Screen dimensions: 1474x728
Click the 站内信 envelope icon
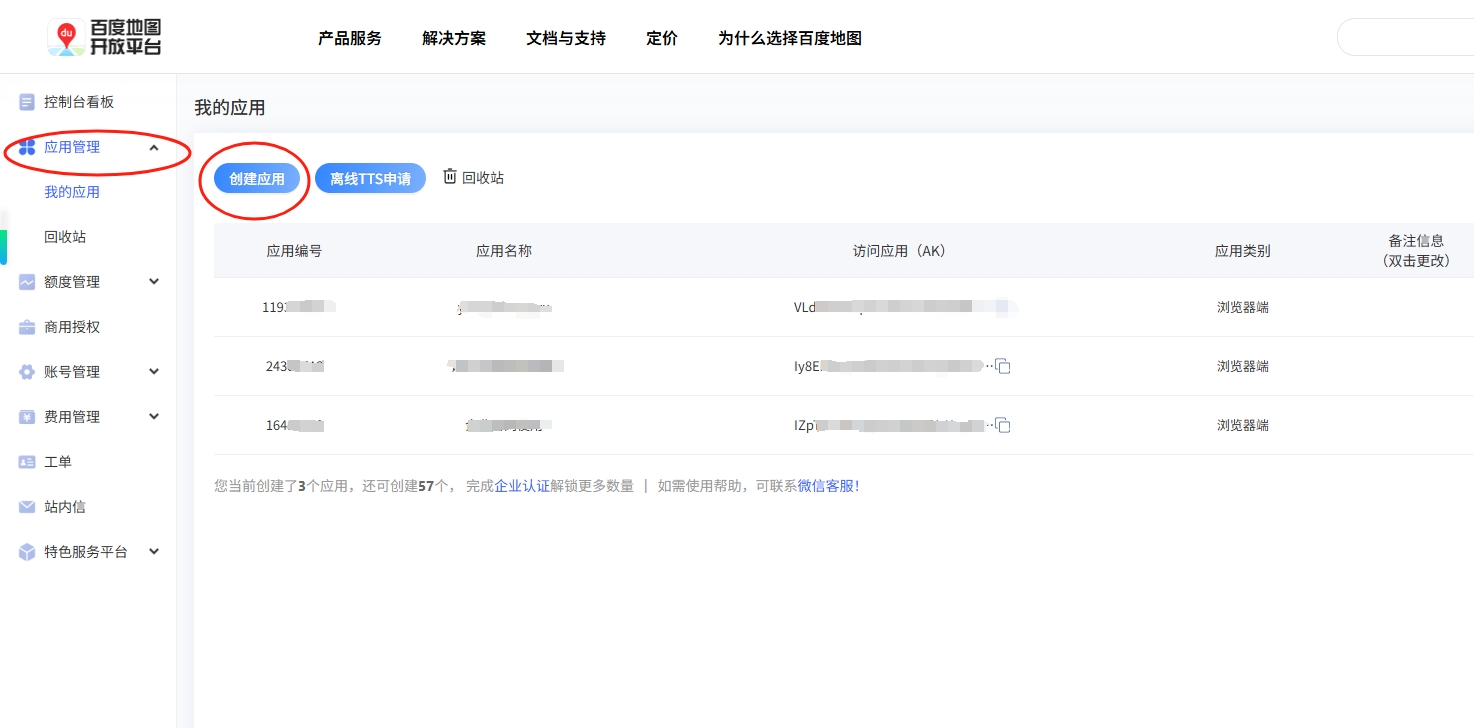click(27, 507)
